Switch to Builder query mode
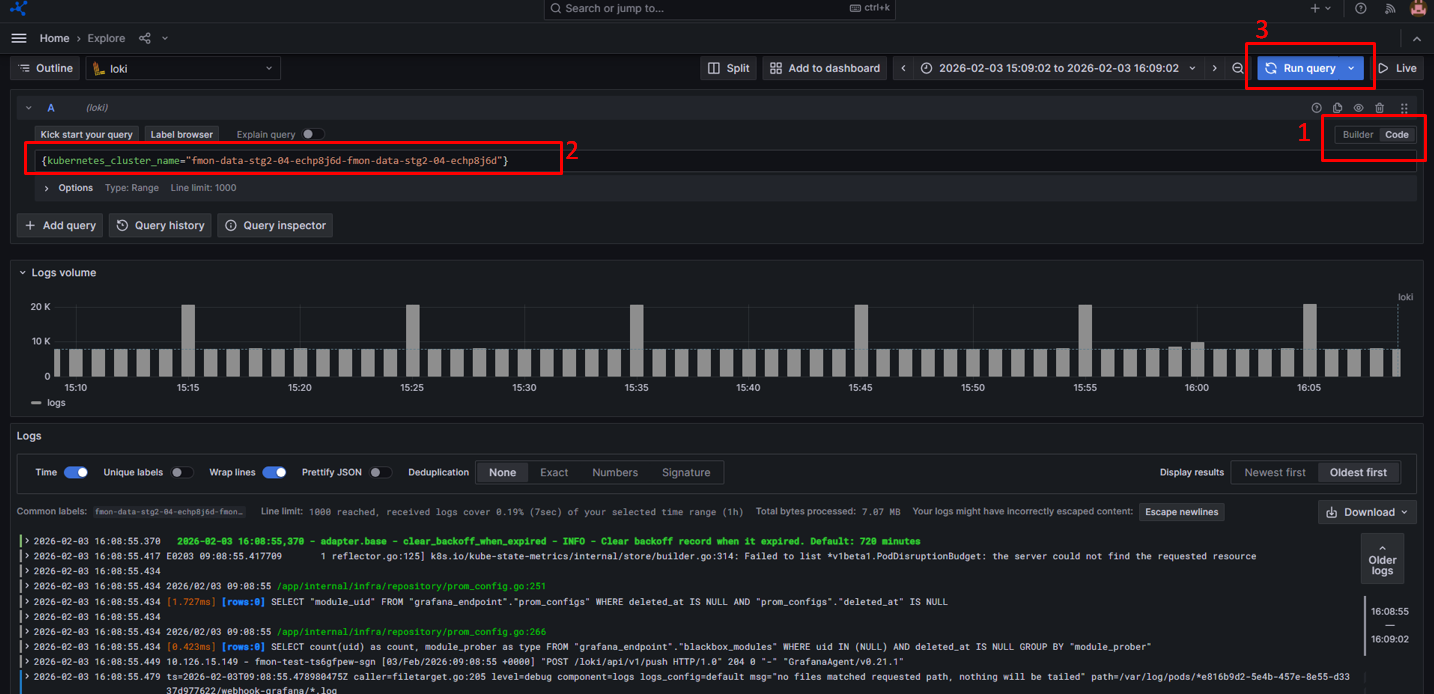This screenshot has height=694, width=1434. (x=1357, y=135)
